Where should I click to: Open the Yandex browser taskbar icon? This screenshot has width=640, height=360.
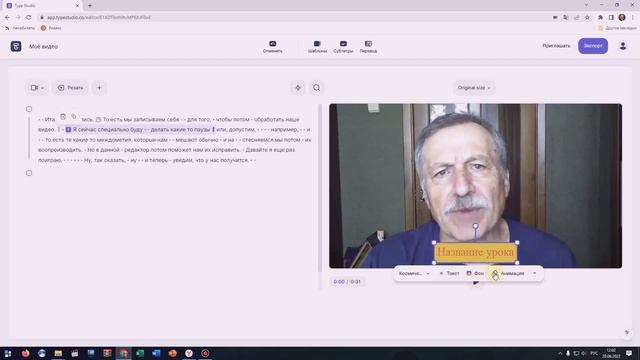[189, 353]
